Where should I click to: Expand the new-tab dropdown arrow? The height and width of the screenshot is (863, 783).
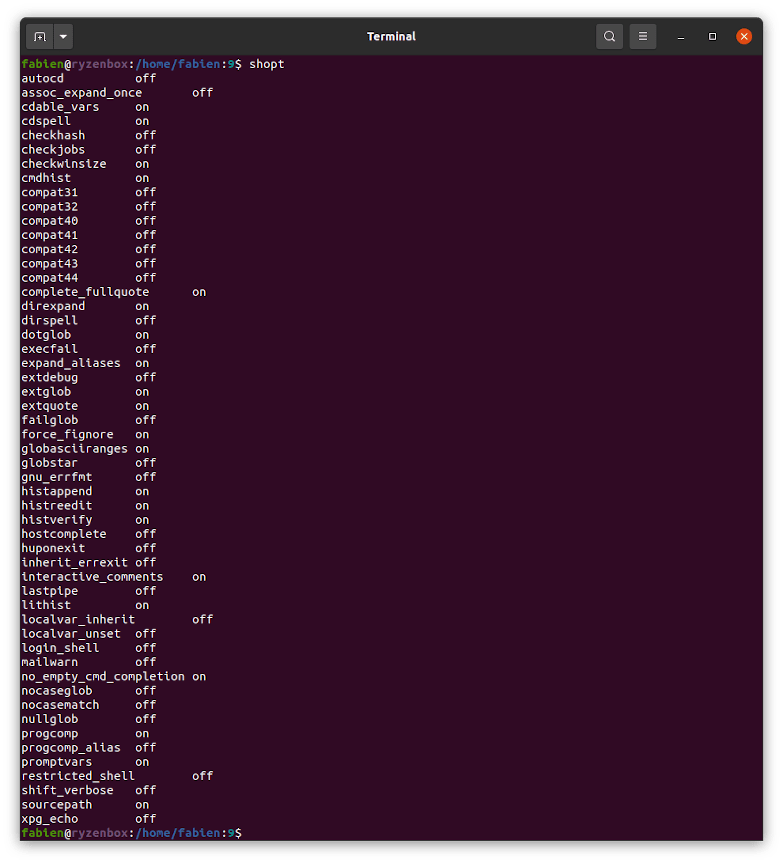coord(62,36)
